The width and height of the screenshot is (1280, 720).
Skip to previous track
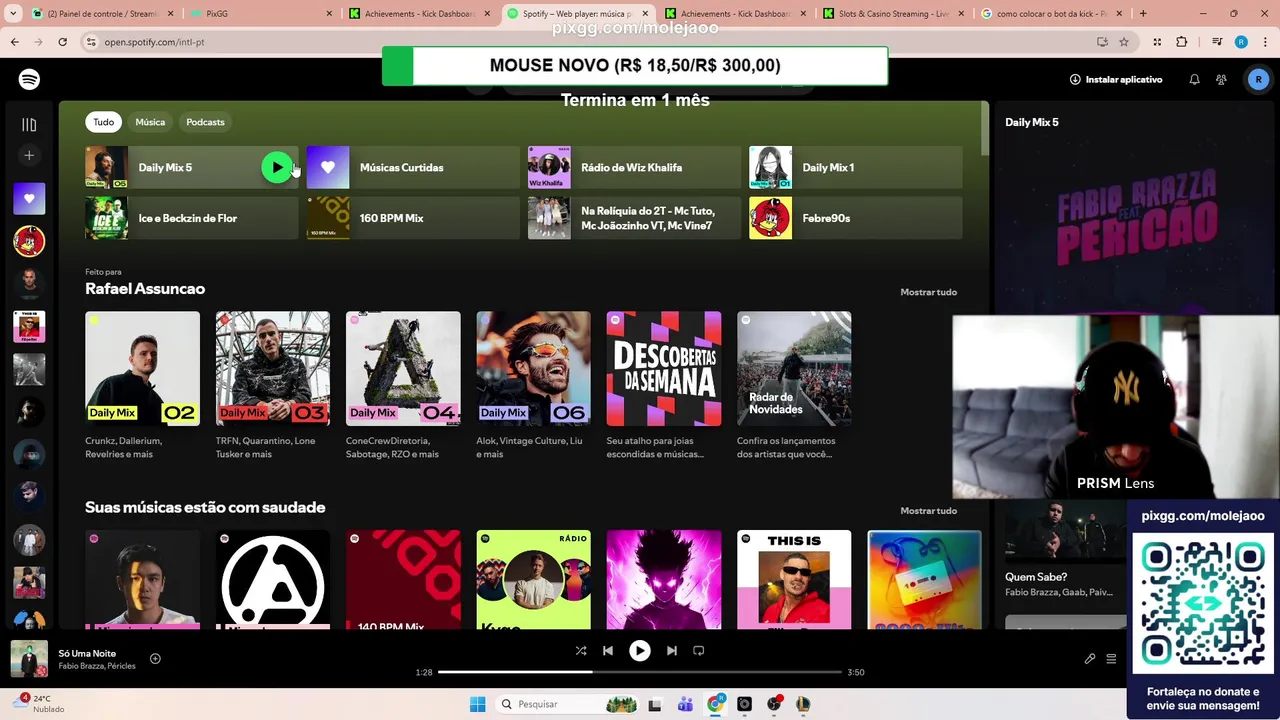click(607, 650)
